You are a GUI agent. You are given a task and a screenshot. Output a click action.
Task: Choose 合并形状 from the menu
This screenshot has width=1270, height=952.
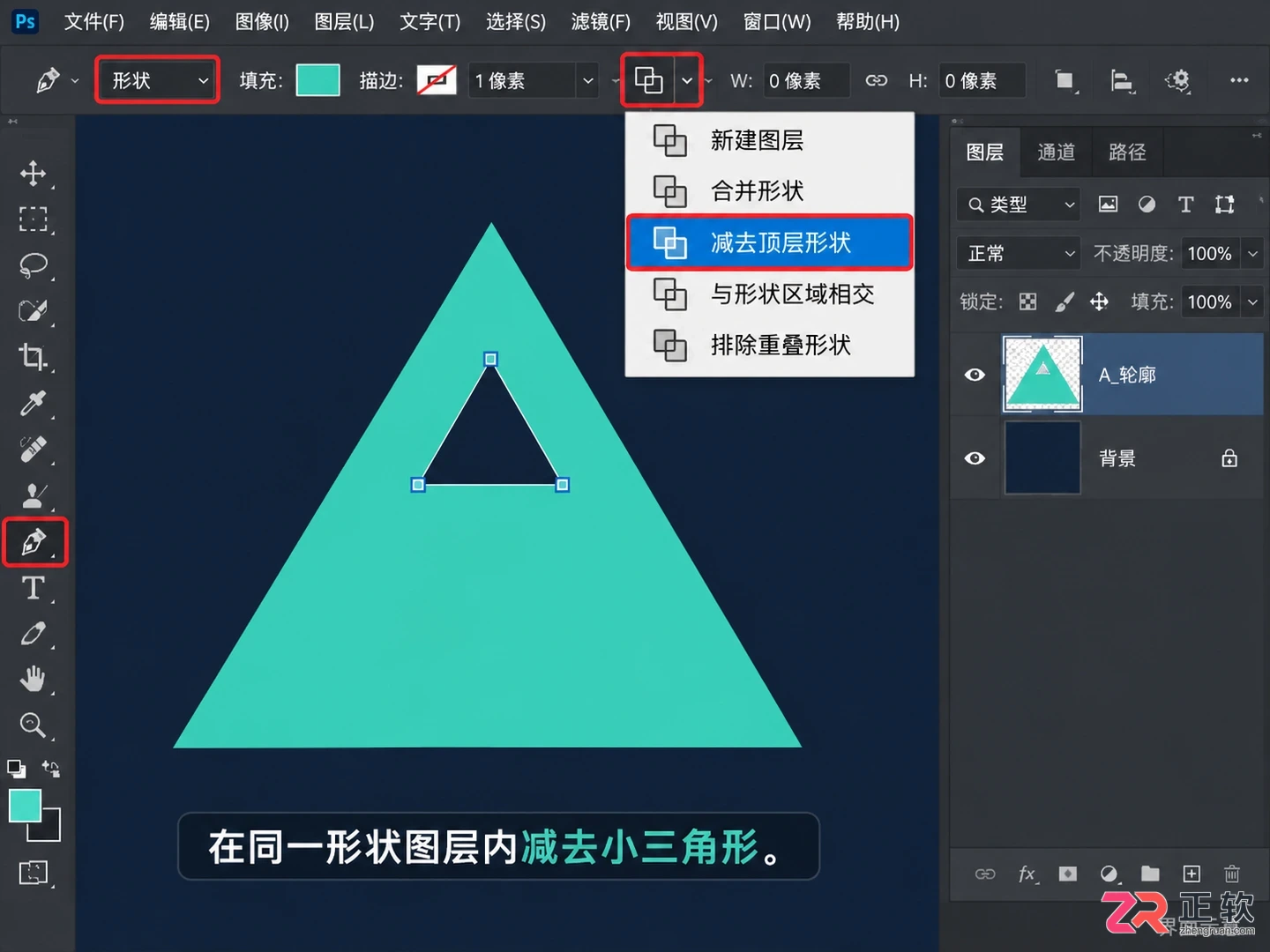(x=769, y=191)
